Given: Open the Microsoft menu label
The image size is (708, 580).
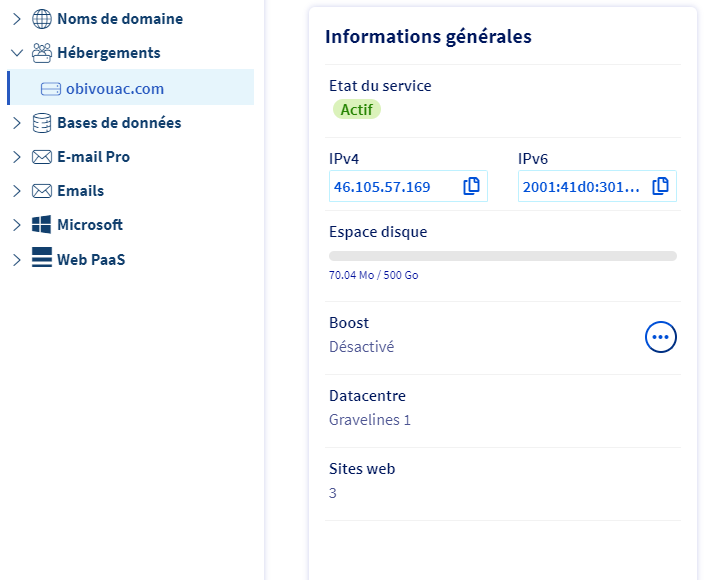Looking at the screenshot, I should click(90, 225).
